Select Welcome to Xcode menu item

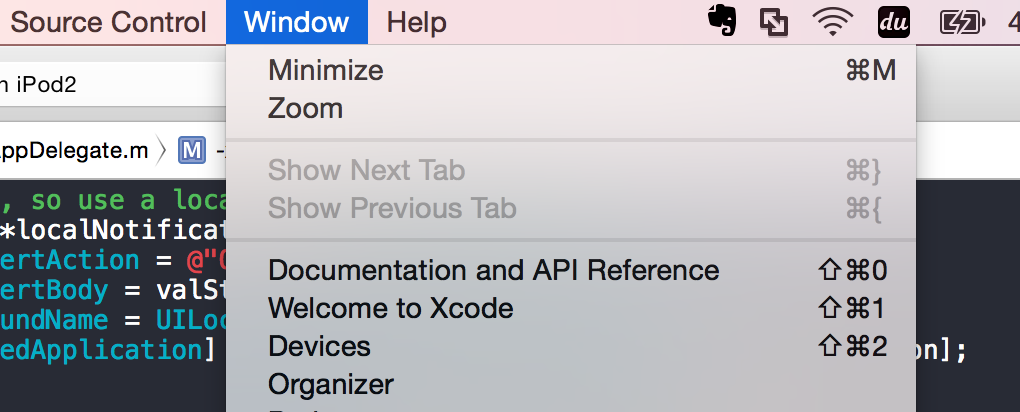571,308
